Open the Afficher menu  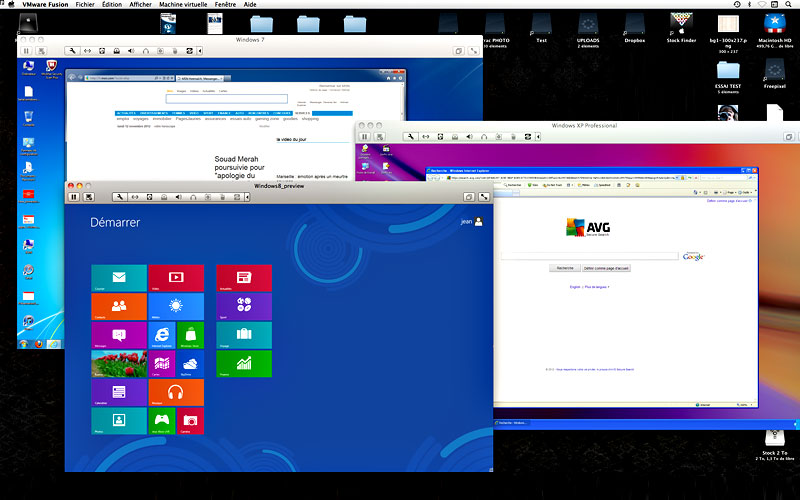coord(140,4)
